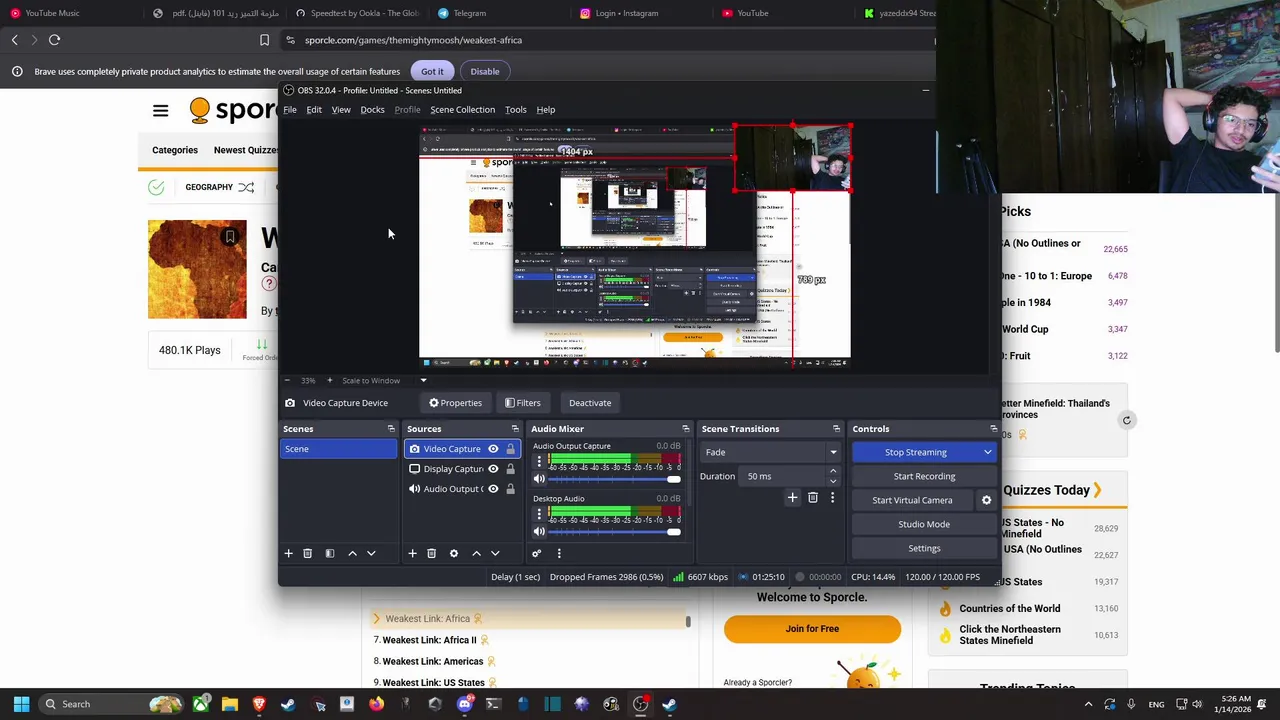Image resolution: width=1280 pixels, height=720 pixels.
Task: Move source down in Sources dock
Action: (495, 553)
